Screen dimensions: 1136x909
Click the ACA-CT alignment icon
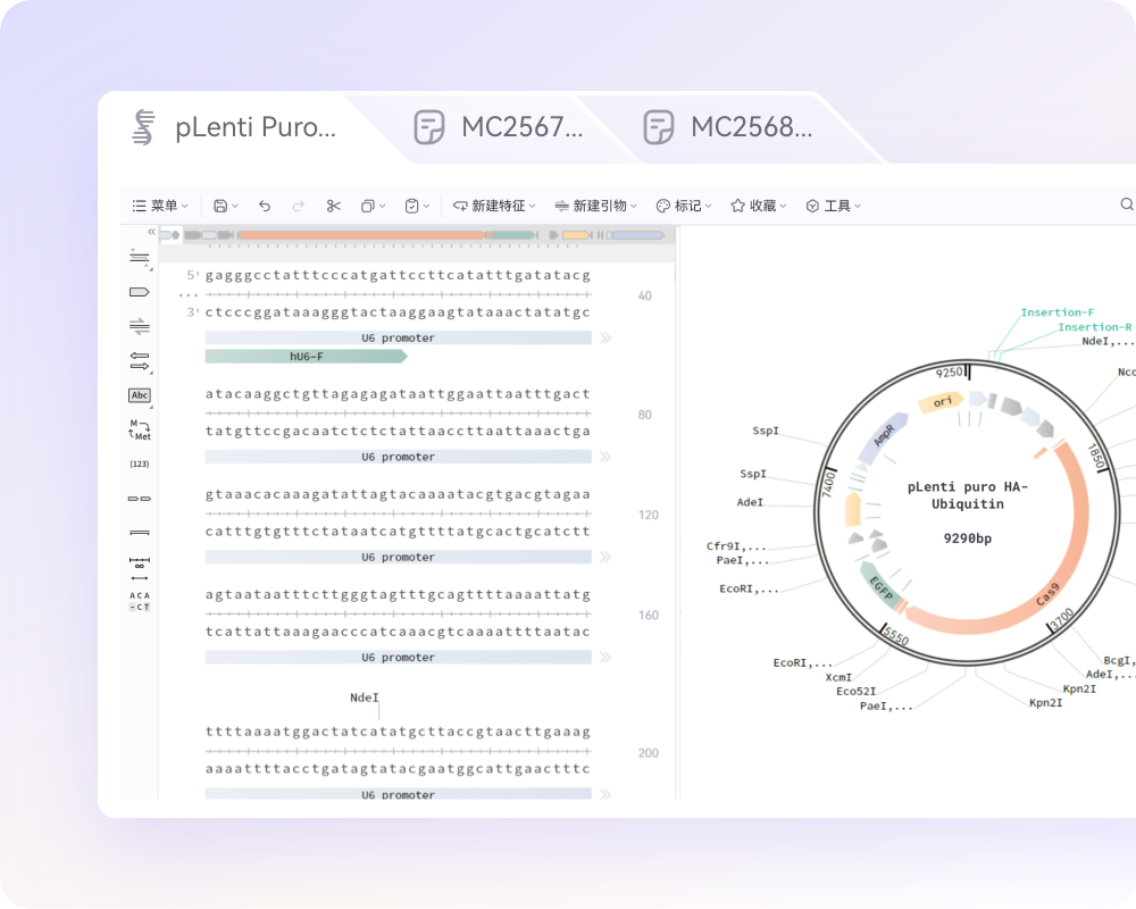(x=139, y=601)
